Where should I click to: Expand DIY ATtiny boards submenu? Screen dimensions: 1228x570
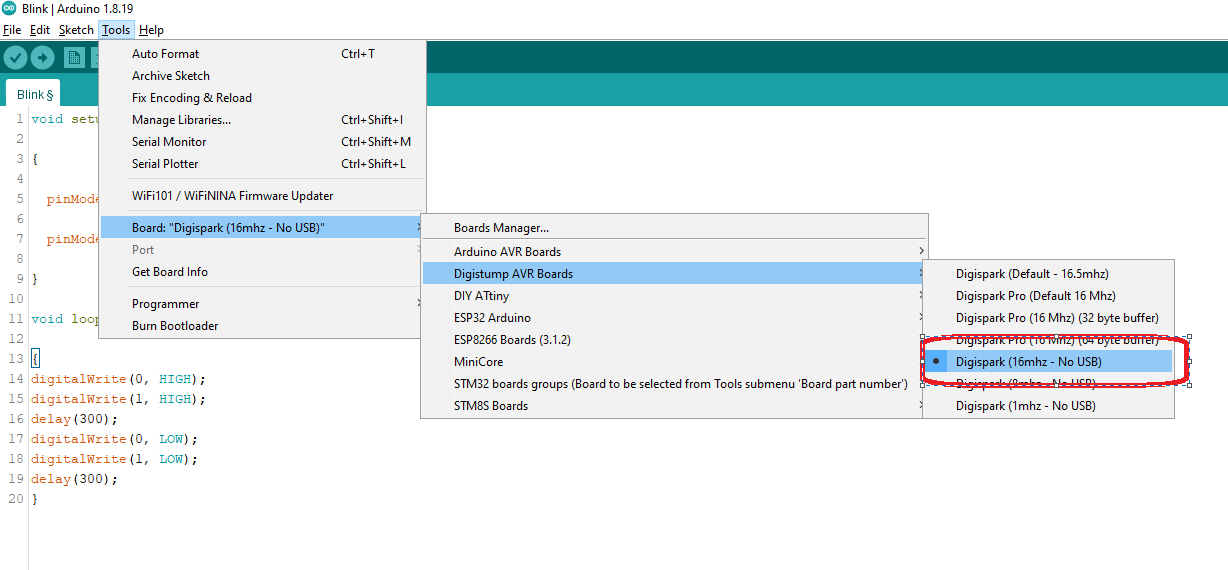point(675,296)
